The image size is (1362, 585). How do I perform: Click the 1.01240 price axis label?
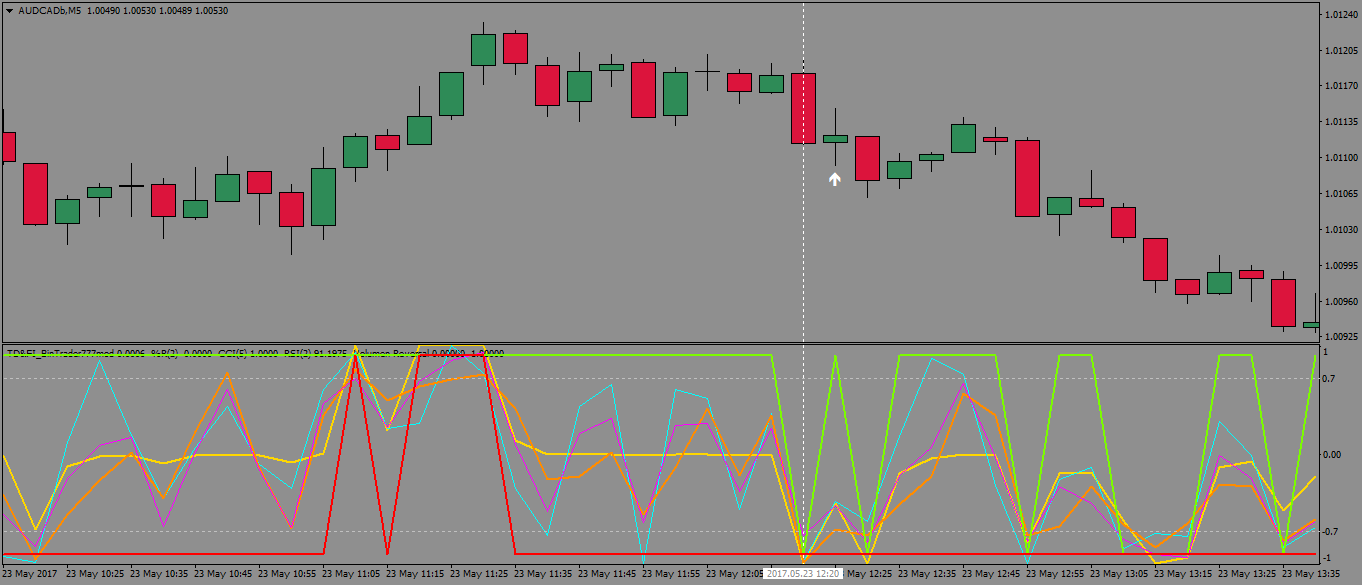click(x=1339, y=15)
